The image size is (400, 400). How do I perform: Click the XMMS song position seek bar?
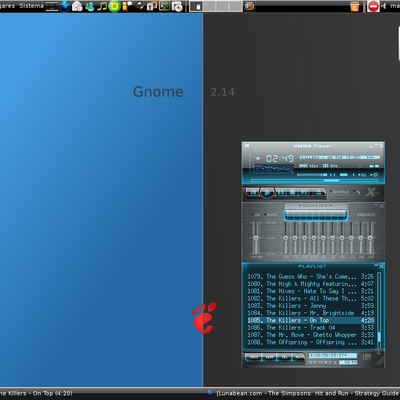tap(314, 181)
